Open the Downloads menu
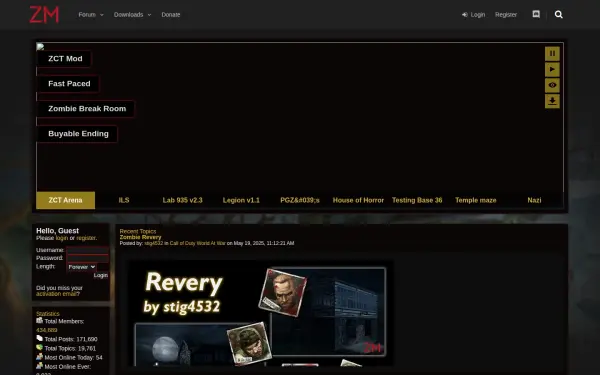The image size is (600, 375). pos(128,15)
